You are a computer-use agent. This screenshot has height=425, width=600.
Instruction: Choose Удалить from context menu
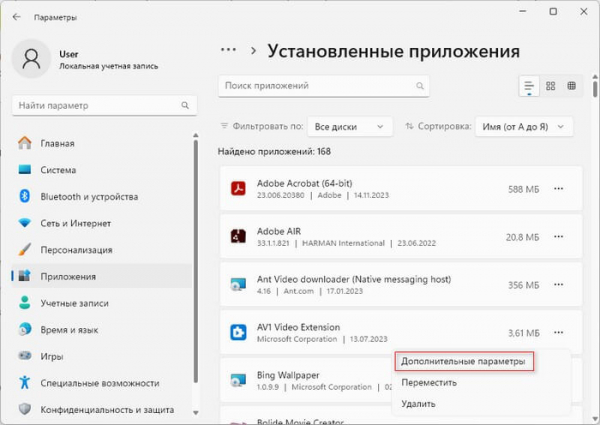(418, 404)
